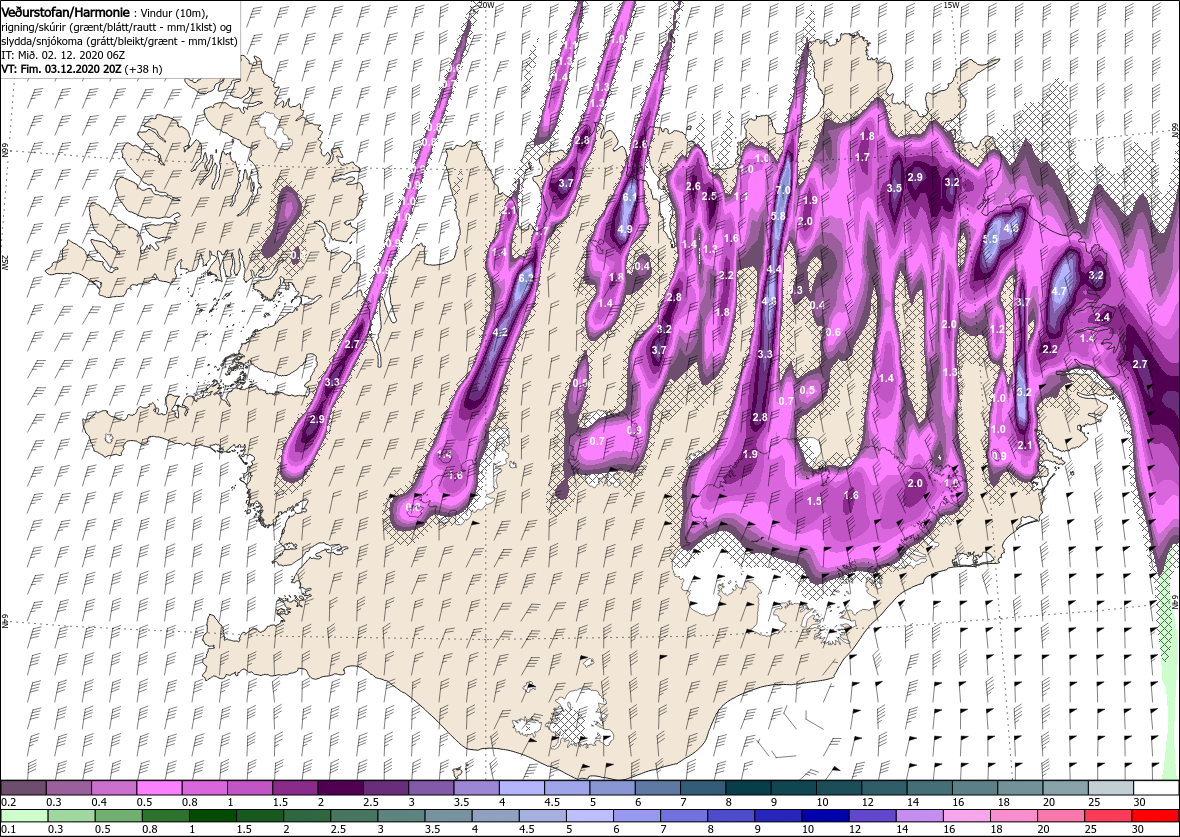
Task: Click the '4.2' precipitation value on map
Action: [x=500, y=333]
